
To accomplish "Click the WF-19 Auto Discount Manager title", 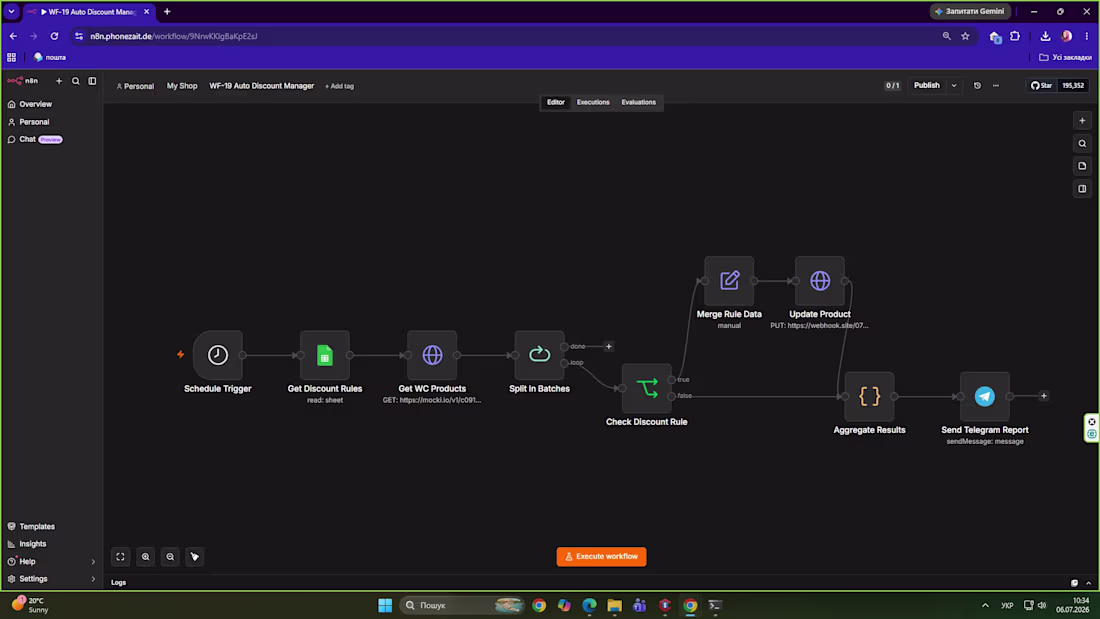I will tap(262, 86).
